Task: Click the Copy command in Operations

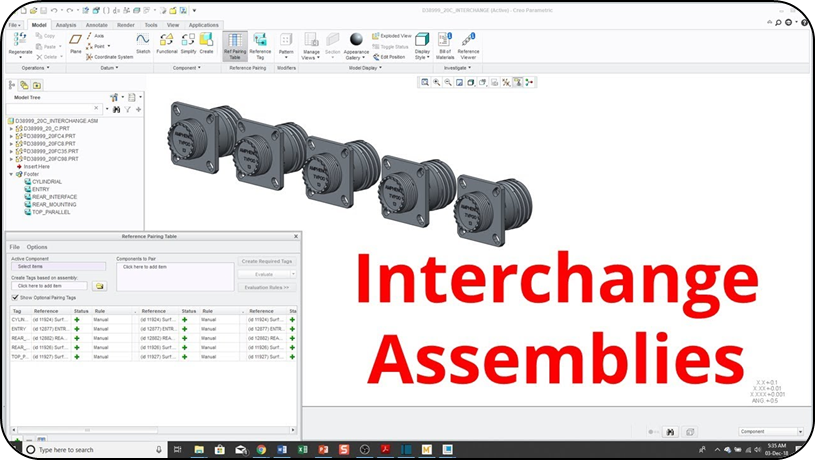Action: coord(45,36)
